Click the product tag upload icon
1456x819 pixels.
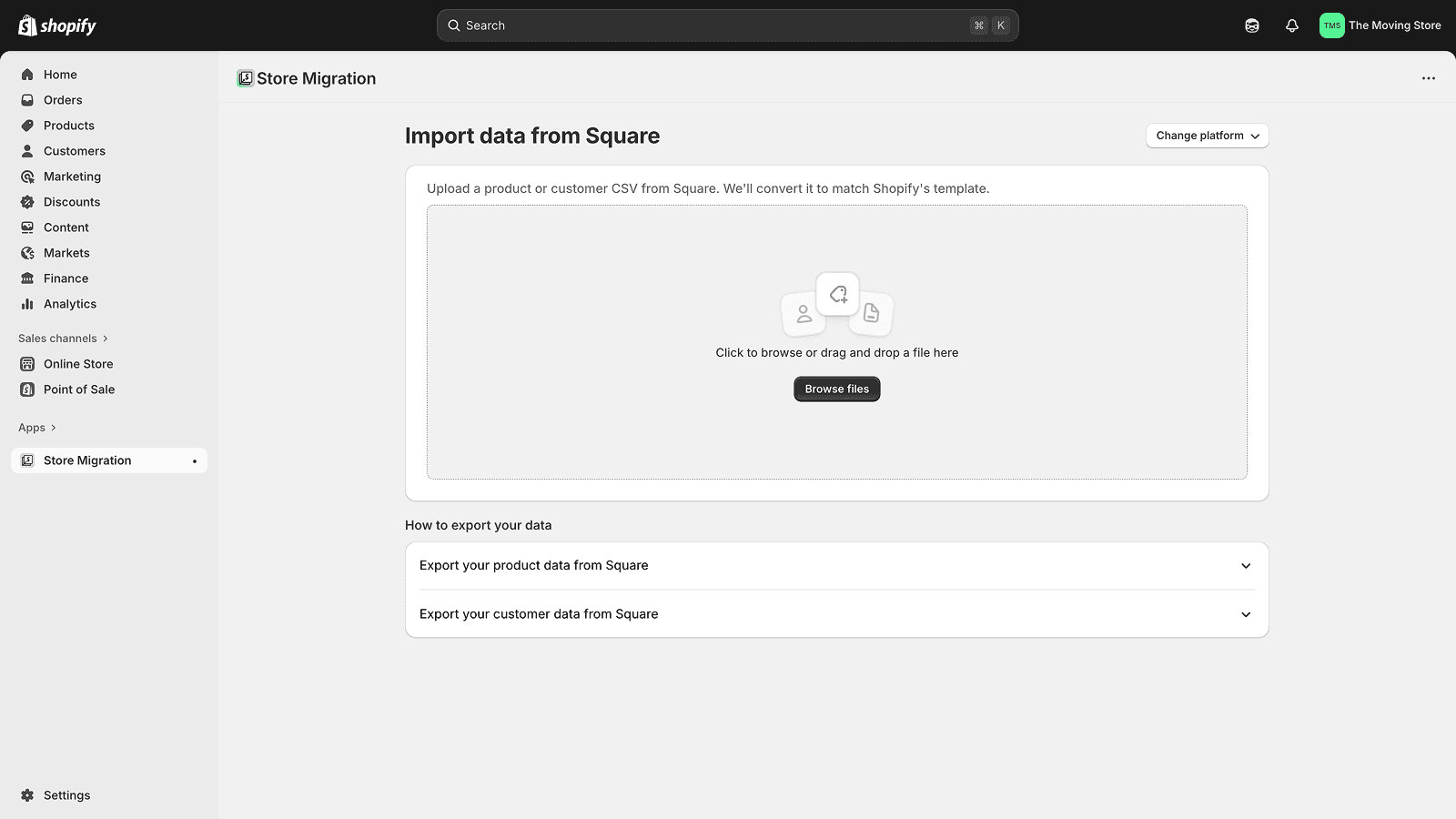click(838, 294)
